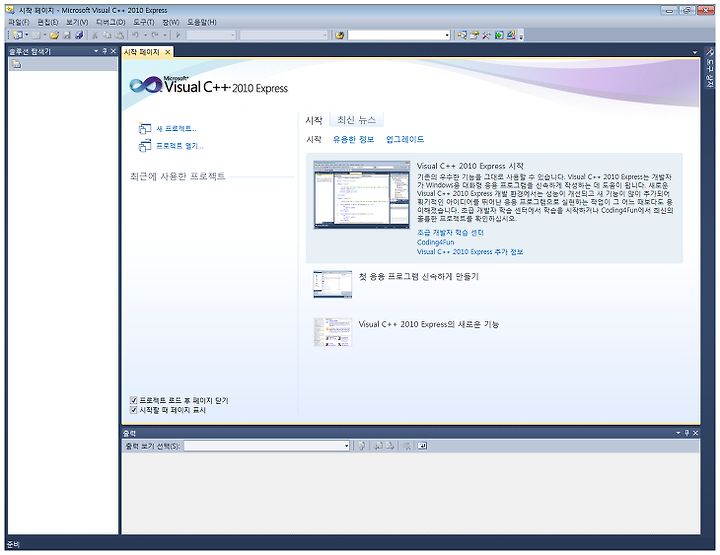Click the Start Debugging play icon
Viewport: 720px width, 555px height.
[x=178, y=35]
